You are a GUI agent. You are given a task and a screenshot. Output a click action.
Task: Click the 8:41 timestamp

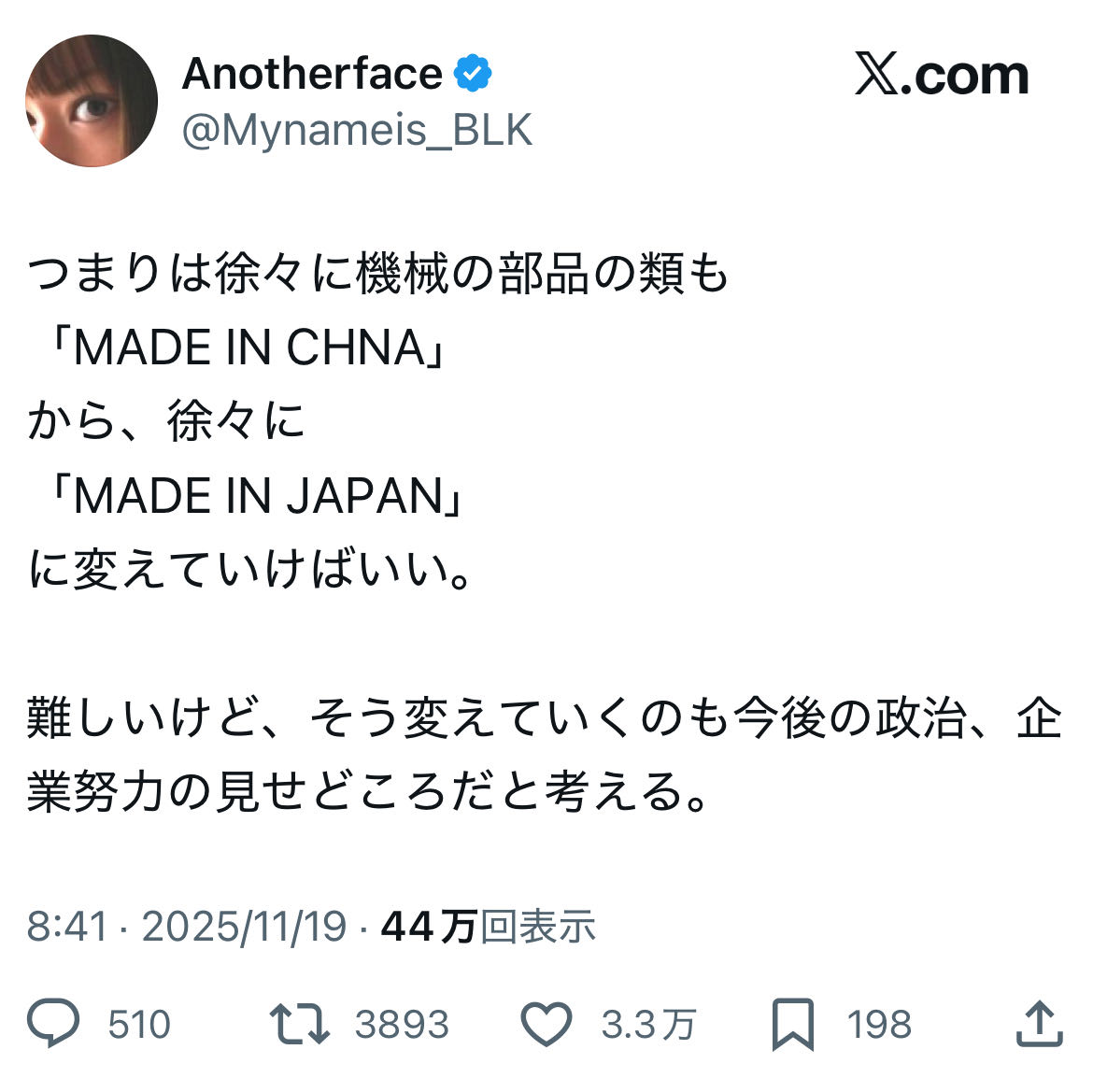pos(67,927)
